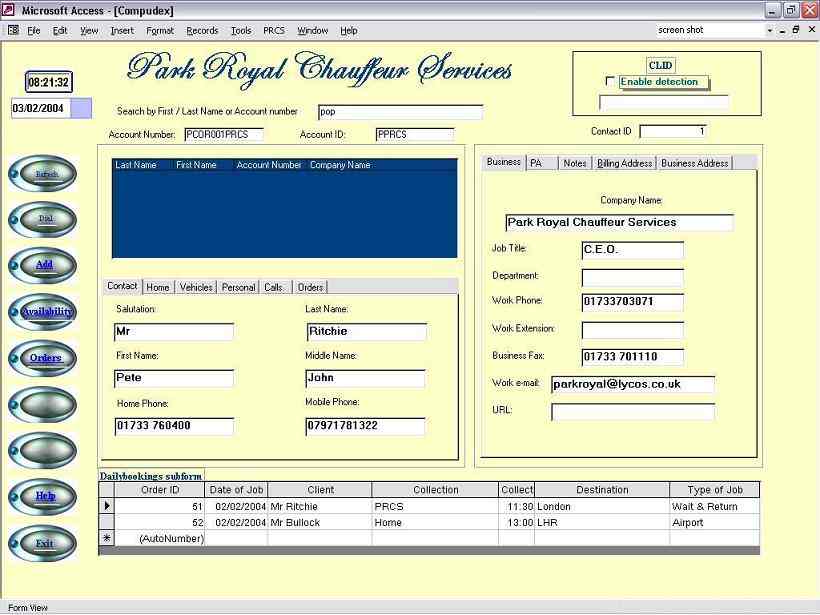Open the Insert menu
This screenshot has width=820, height=615.
[122, 31]
